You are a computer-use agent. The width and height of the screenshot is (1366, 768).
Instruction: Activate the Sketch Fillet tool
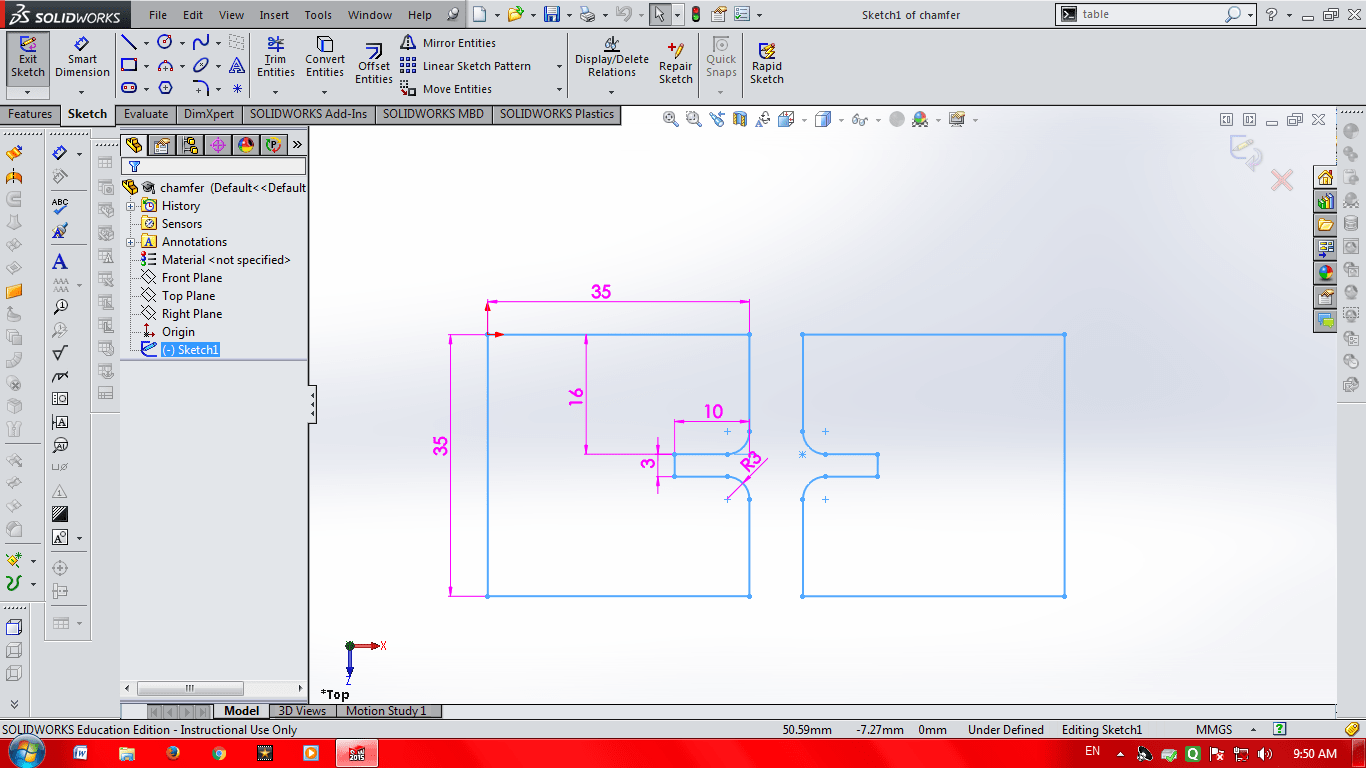pyautogui.click(x=201, y=88)
